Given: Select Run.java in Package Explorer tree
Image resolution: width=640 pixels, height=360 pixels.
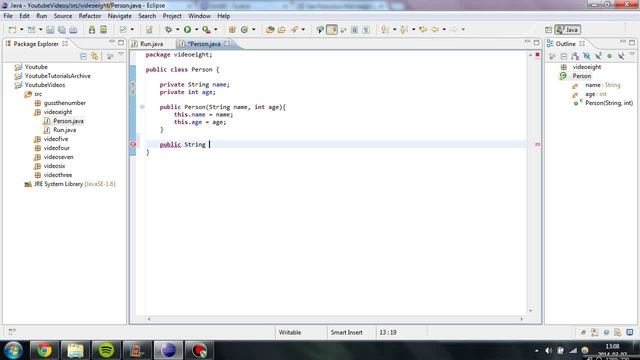Looking at the screenshot, I should tap(64, 130).
